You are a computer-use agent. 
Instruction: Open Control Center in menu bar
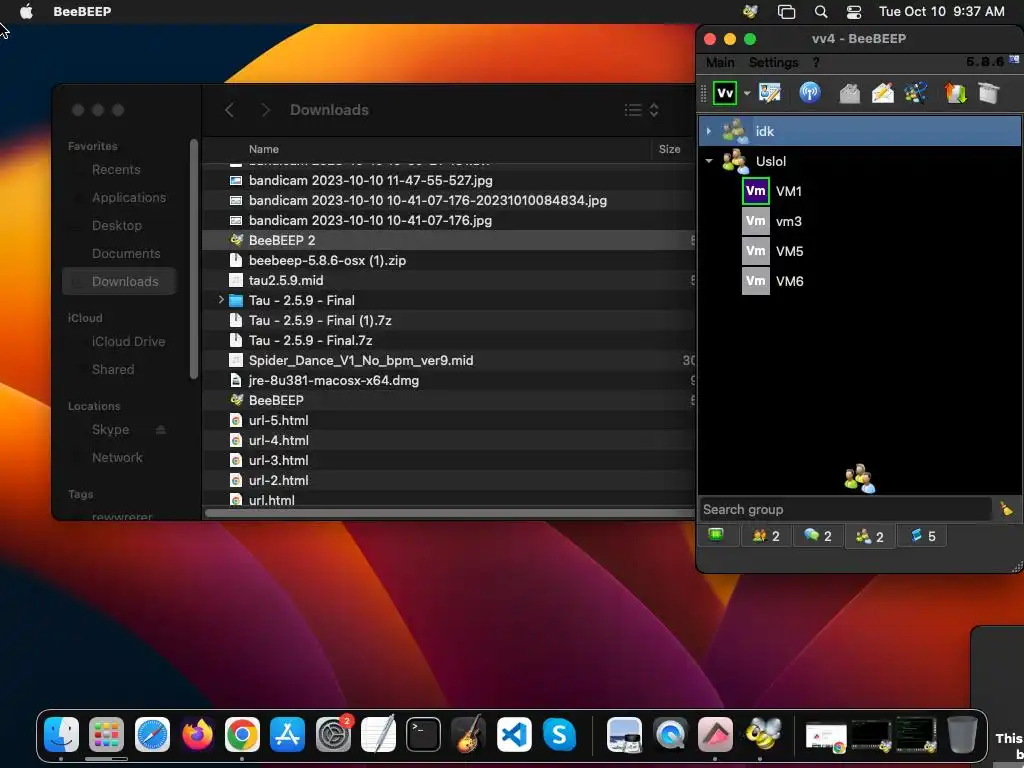(854, 12)
